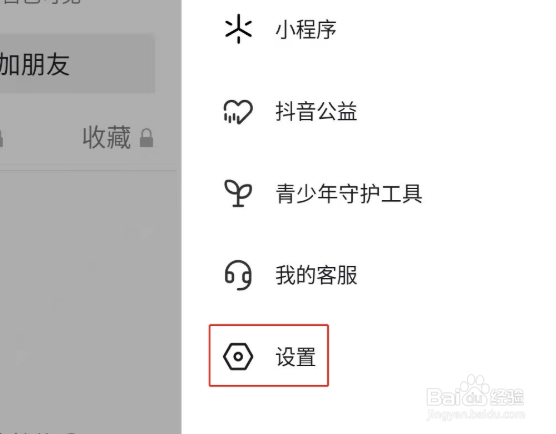Screen dimensions: 556x434
Task: Click blank white area below 设置
Action: (369, 411)
